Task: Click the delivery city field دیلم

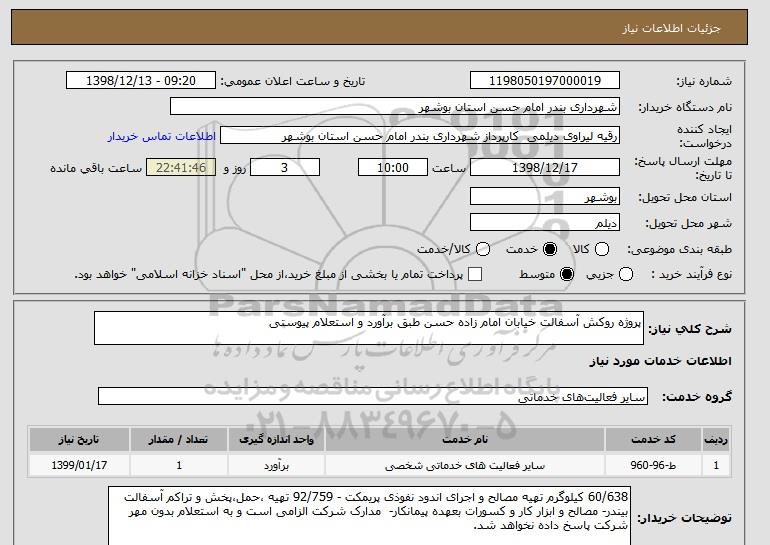Action: (545, 222)
